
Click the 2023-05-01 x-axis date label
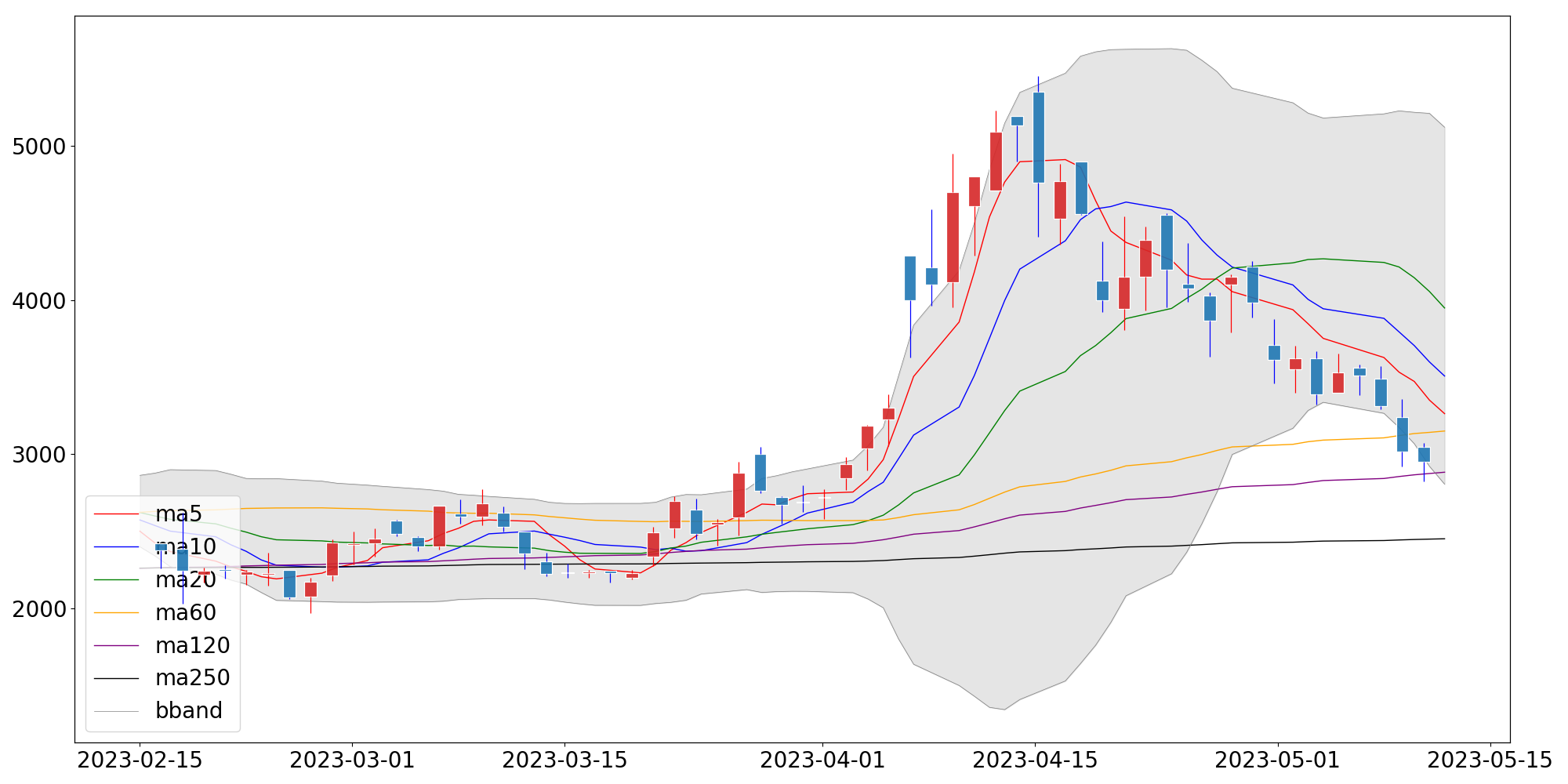point(1278,760)
